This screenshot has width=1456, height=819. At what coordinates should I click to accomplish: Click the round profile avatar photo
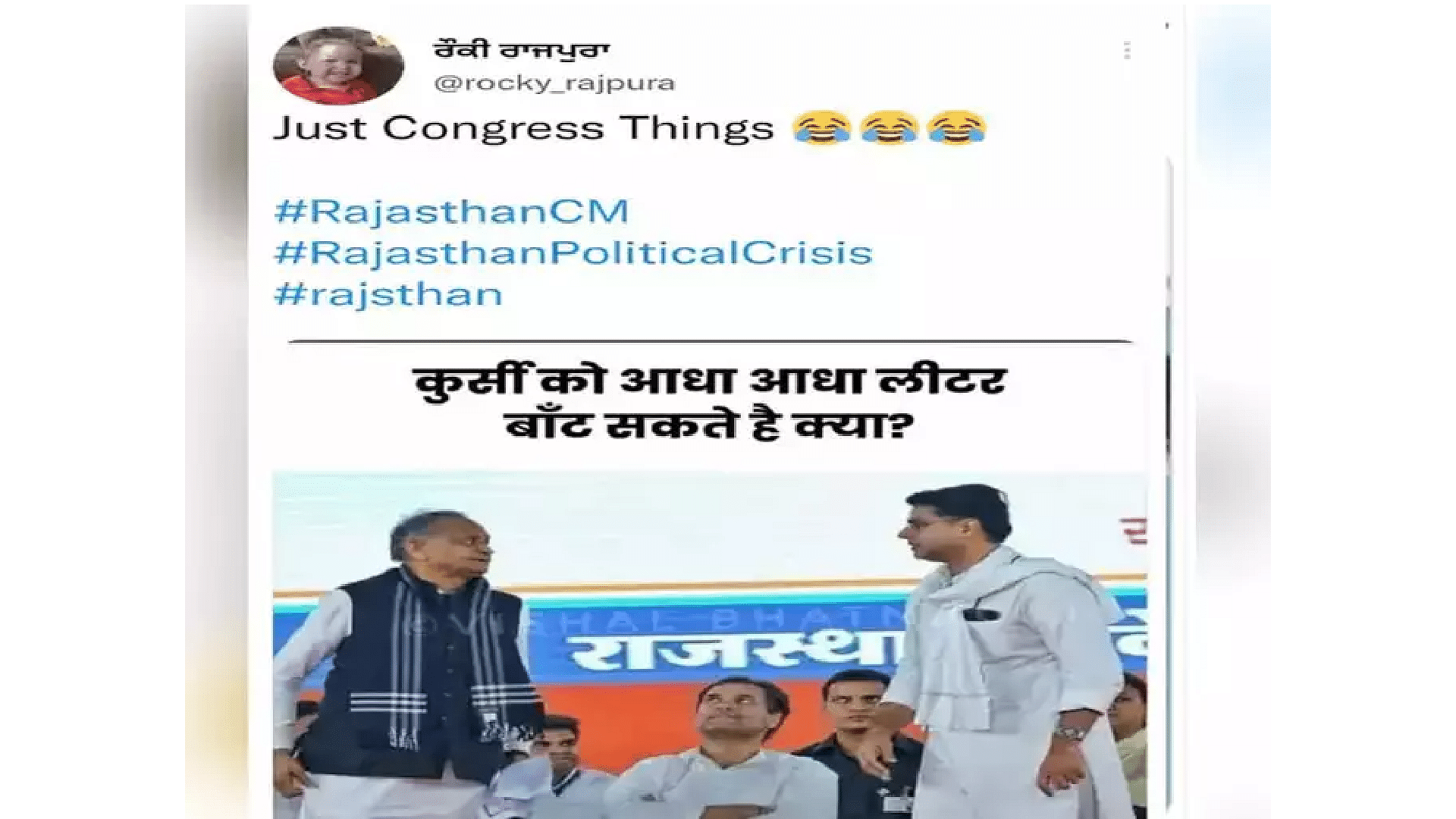tap(338, 66)
